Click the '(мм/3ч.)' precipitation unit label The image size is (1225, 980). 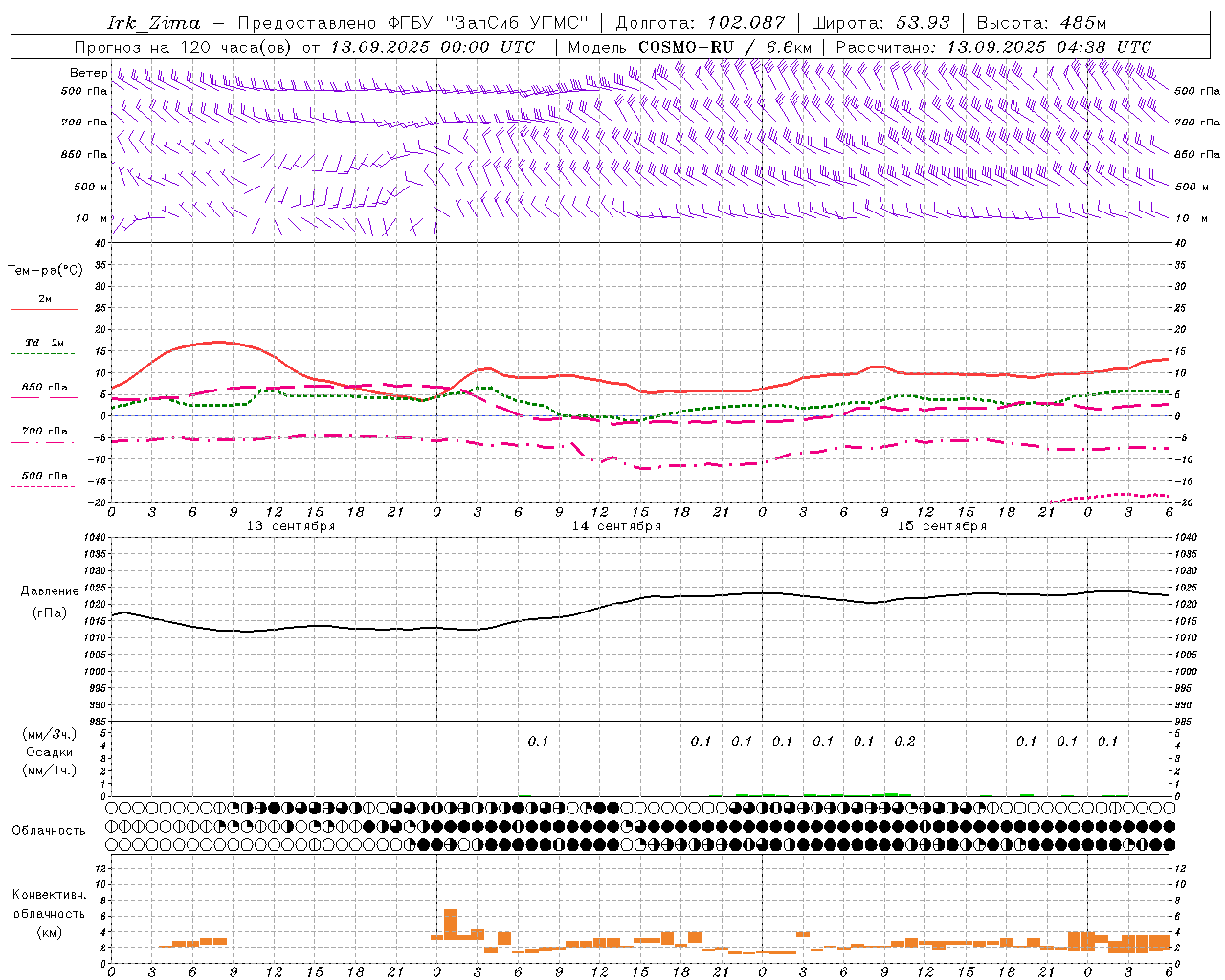[50, 735]
